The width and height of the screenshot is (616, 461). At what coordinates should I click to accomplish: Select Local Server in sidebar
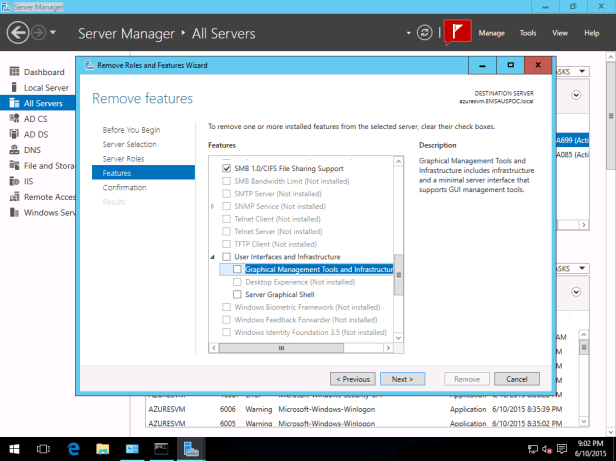(45, 87)
